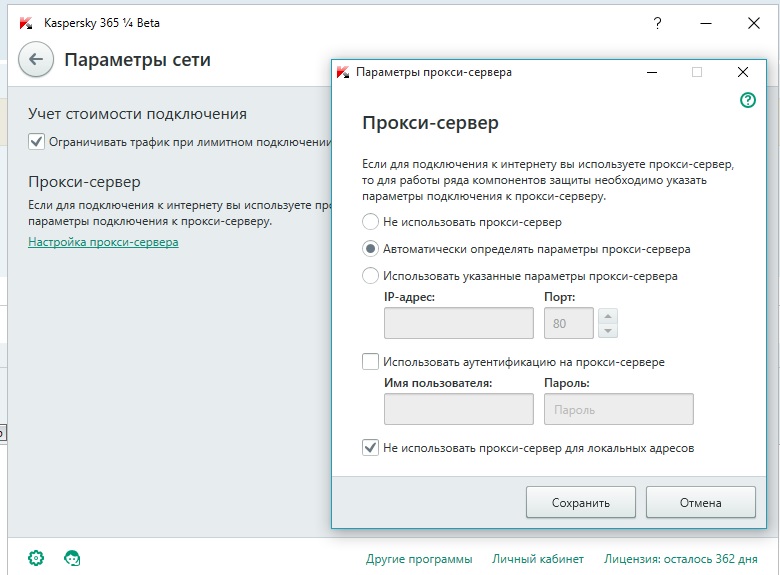Open the green help icon in proxy dialog
This screenshot has width=780, height=575.
click(x=748, y=100)
